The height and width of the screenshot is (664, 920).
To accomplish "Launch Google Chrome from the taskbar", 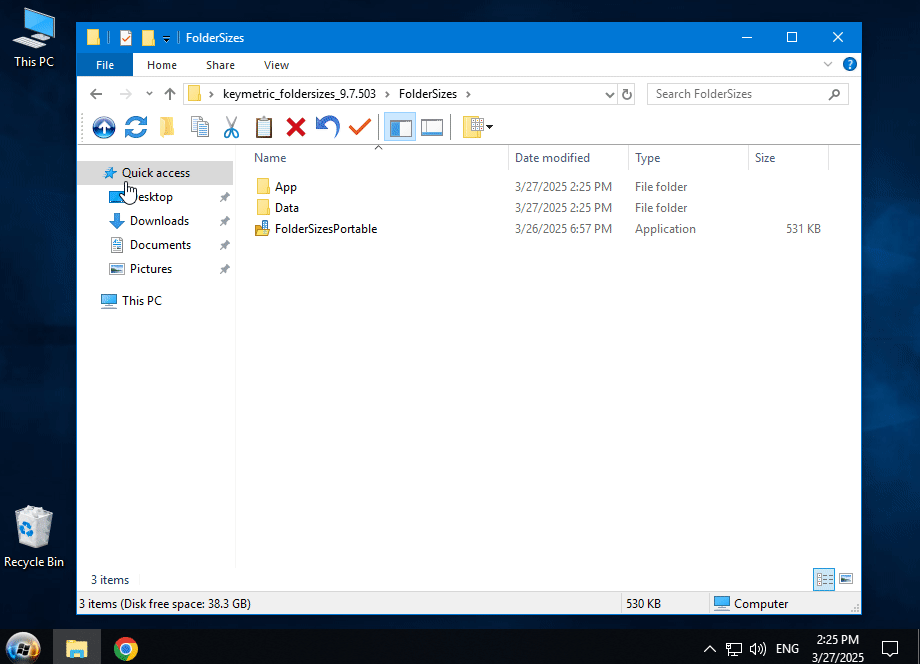I will [x=126, y=648].
